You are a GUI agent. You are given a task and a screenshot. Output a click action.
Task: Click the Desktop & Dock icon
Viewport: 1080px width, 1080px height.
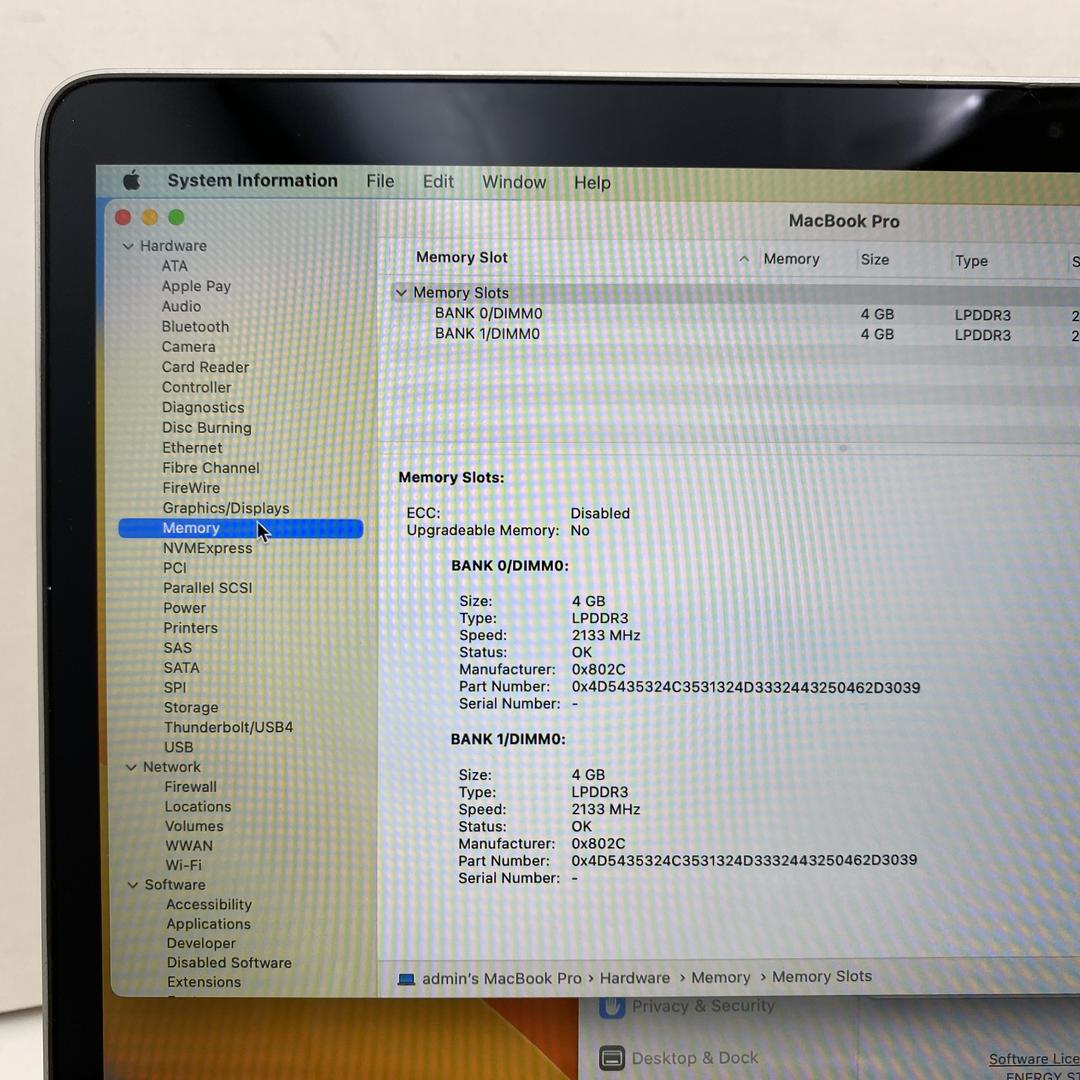pos(613,1058)
